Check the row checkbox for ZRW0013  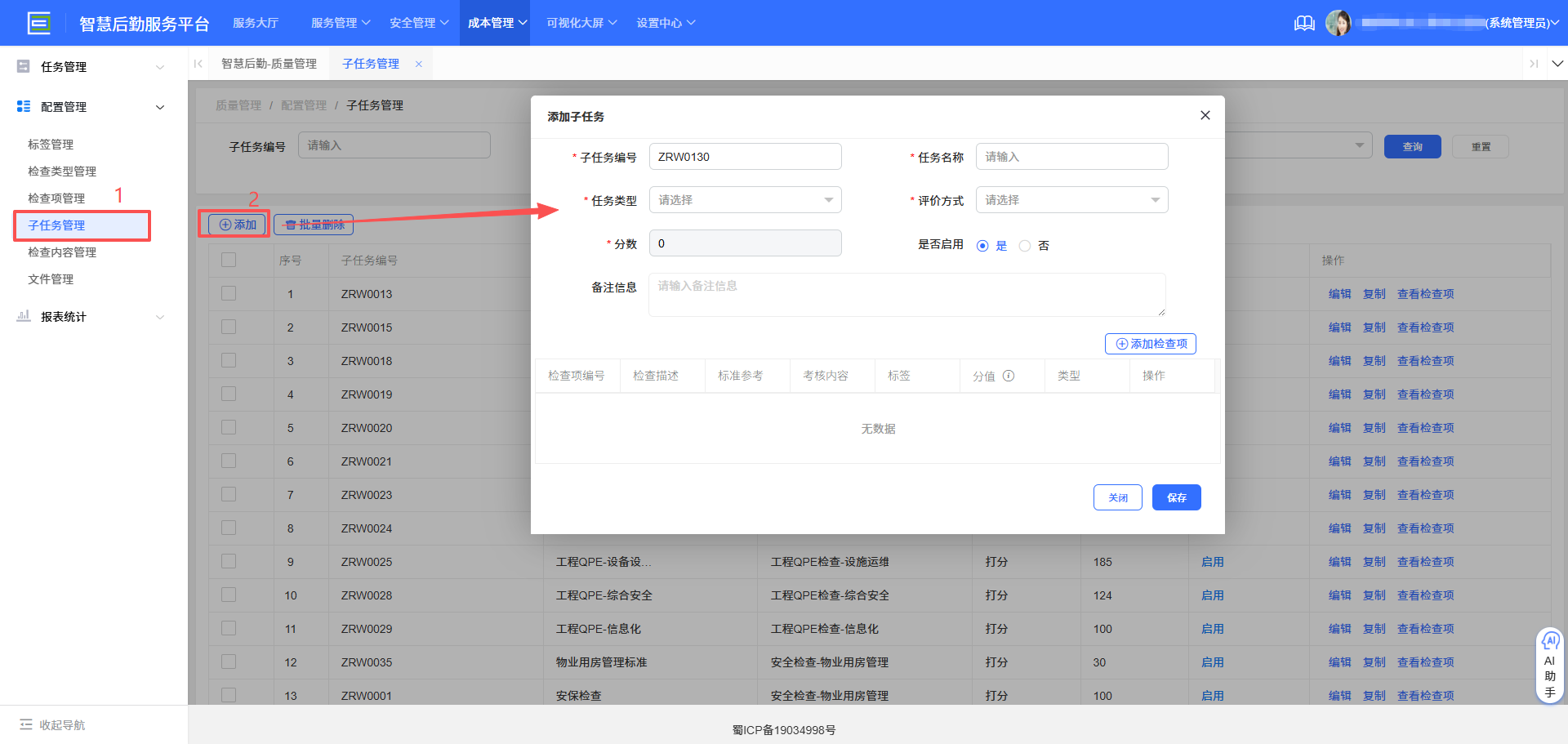pos(228,293)
